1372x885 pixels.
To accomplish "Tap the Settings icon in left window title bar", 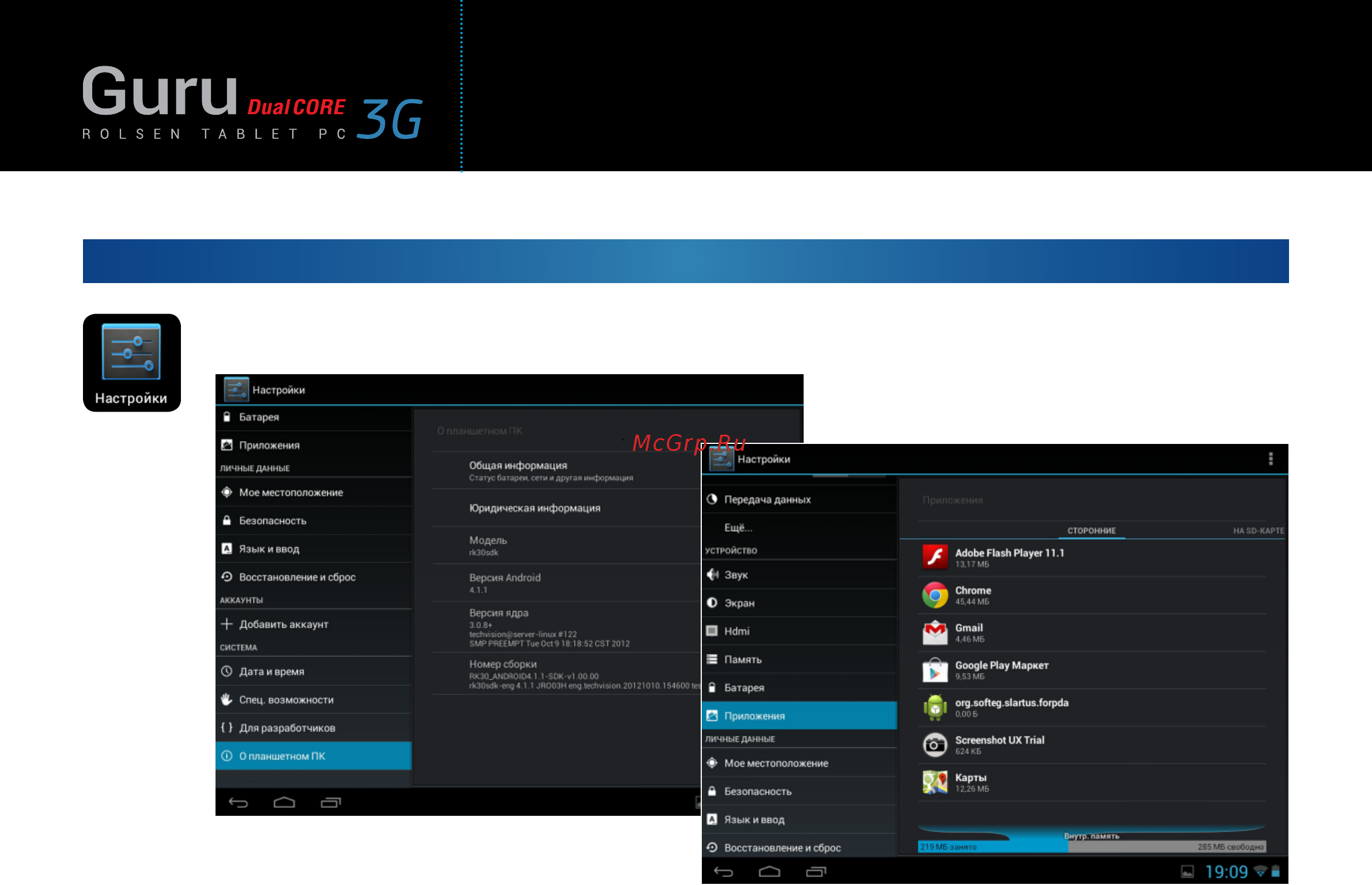I will coord(236,389).
